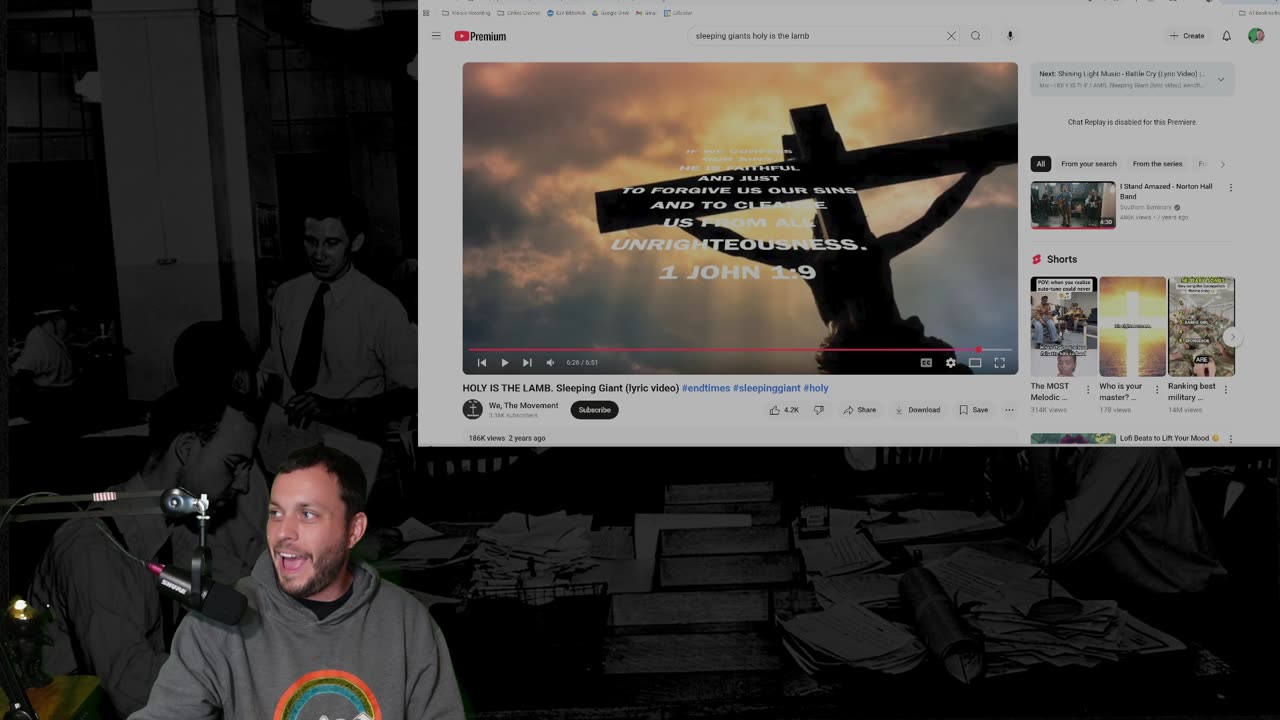1280x720 pixels.
Task: Click the search magnifier button
Action: tap(976, 36)
